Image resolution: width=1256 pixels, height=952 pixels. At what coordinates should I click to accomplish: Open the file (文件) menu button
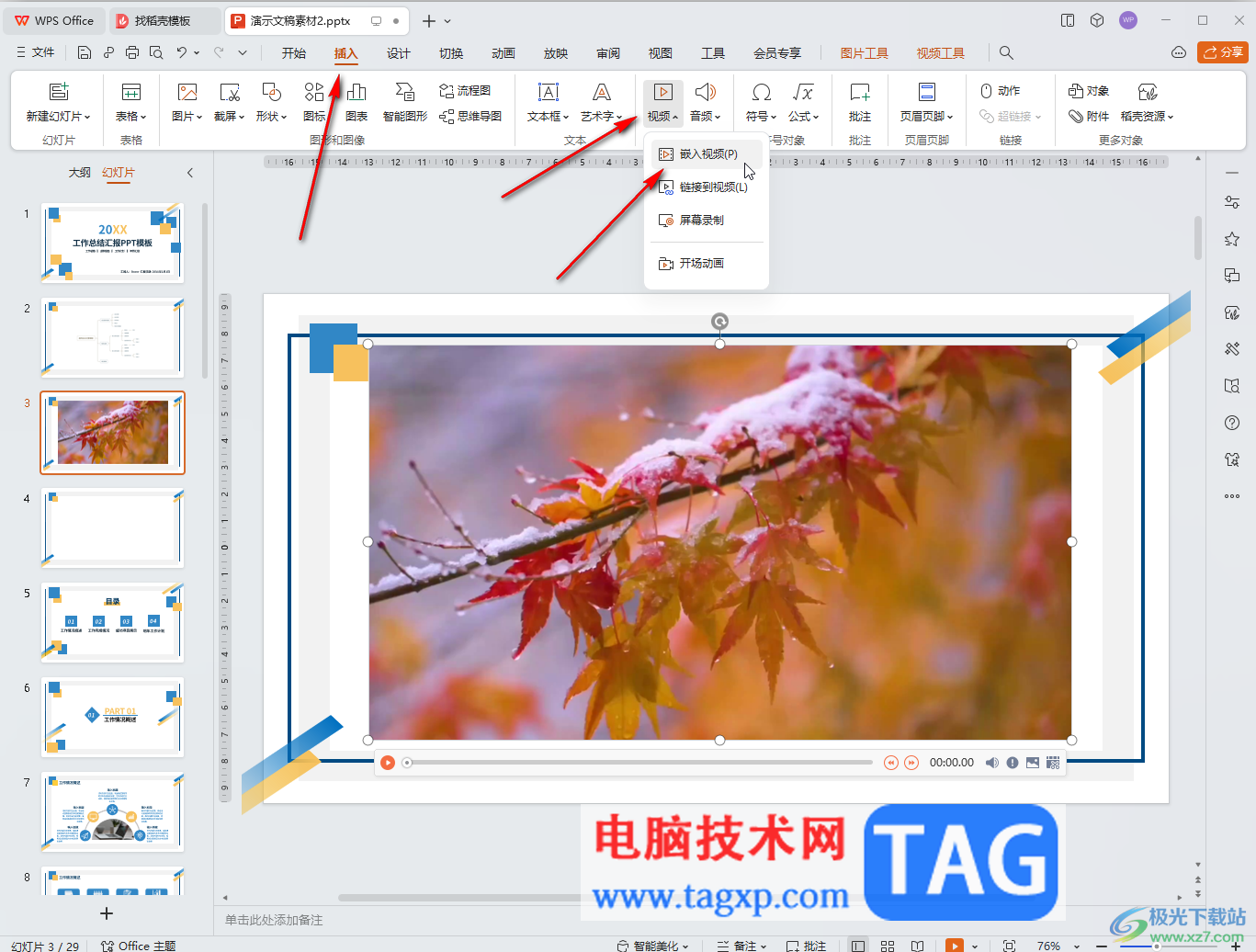[36, 52]
